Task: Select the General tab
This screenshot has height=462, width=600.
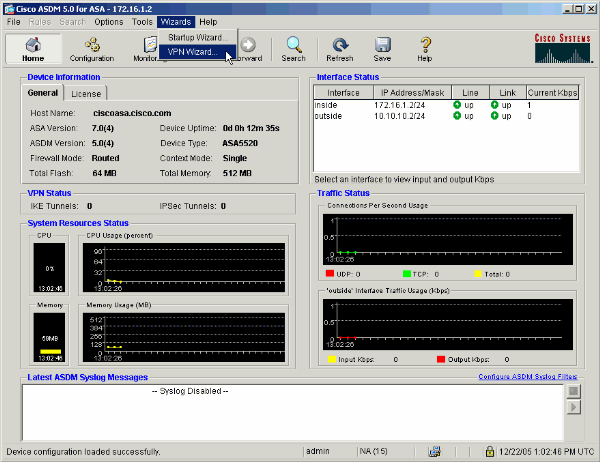Action: [x=43, y=94]
